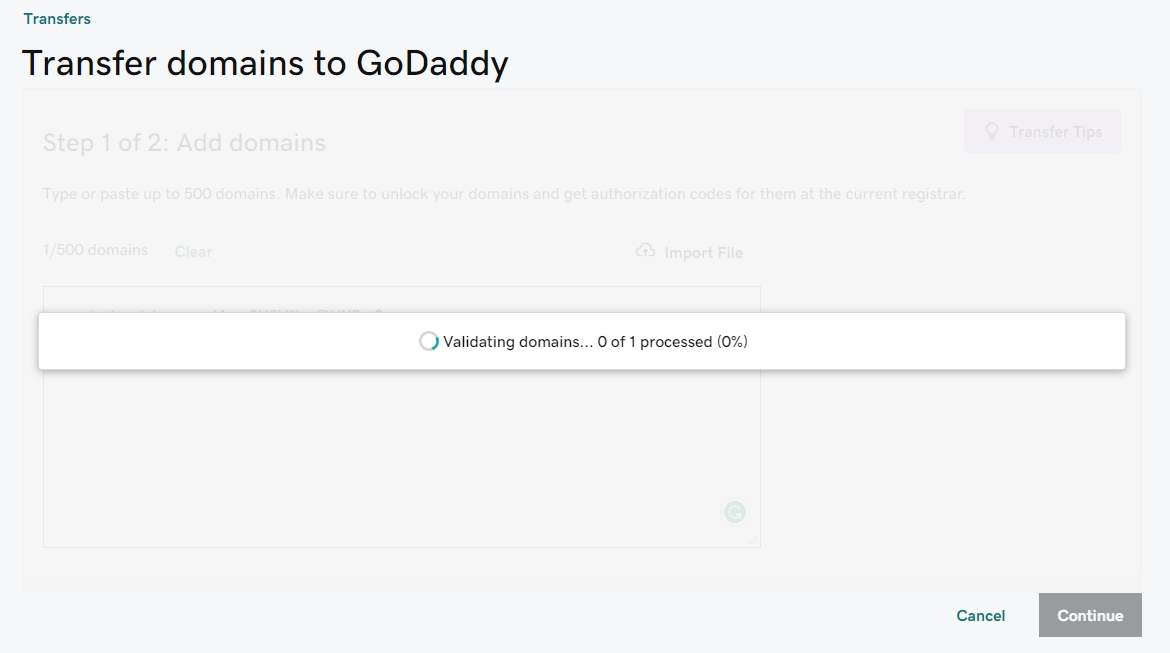Click the "Validating domains..." status text

518,341
